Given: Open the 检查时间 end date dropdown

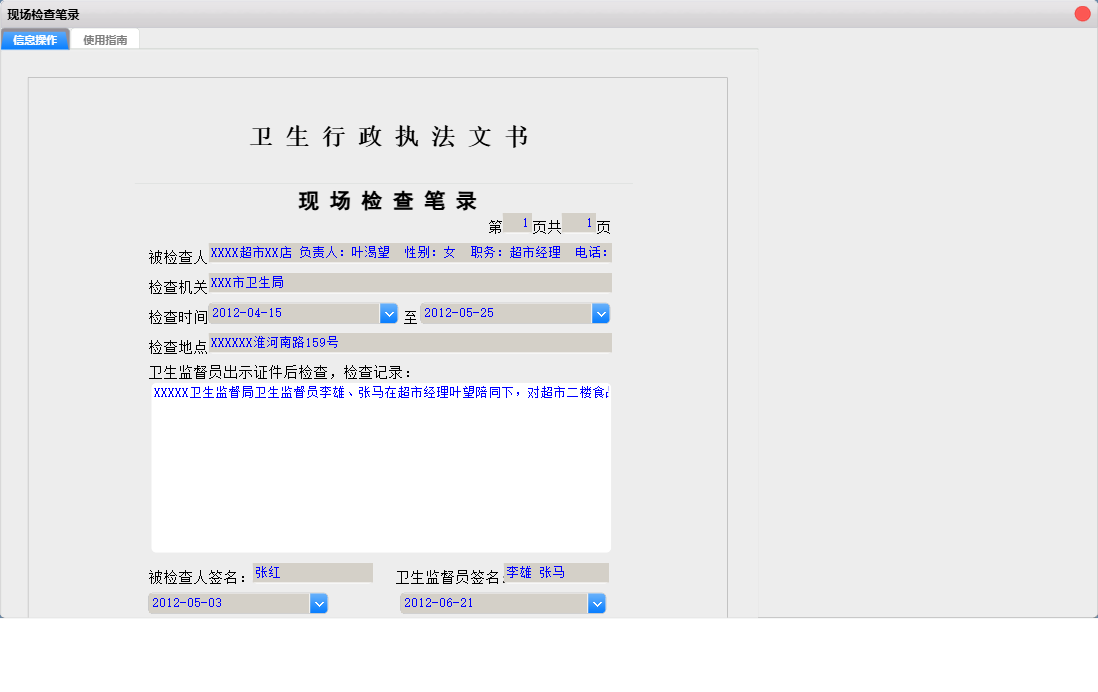Looking at the screenshot, I should click(600, 313).
